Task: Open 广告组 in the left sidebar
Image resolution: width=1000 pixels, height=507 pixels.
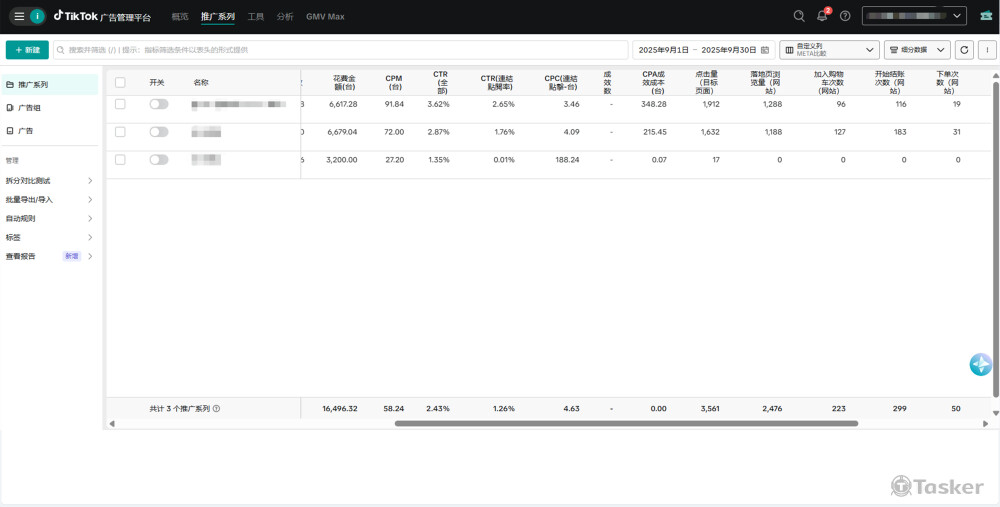Action: tap(30, 108)
